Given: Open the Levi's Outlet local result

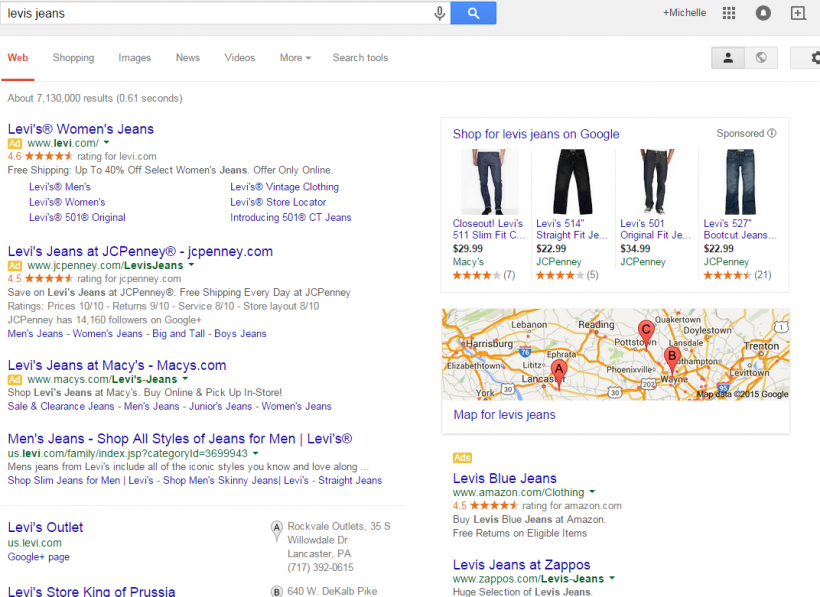Looking at the screenshot, I should tap(45, 527).
